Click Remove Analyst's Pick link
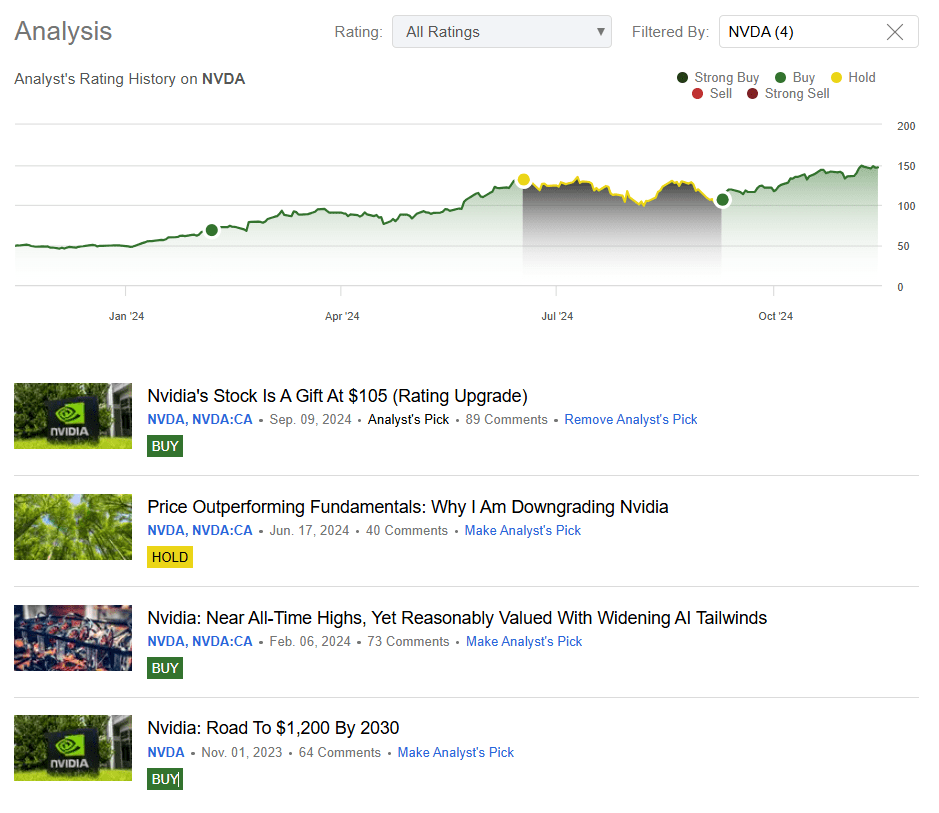This screenshot has width=939, height=813. [631, 420]
